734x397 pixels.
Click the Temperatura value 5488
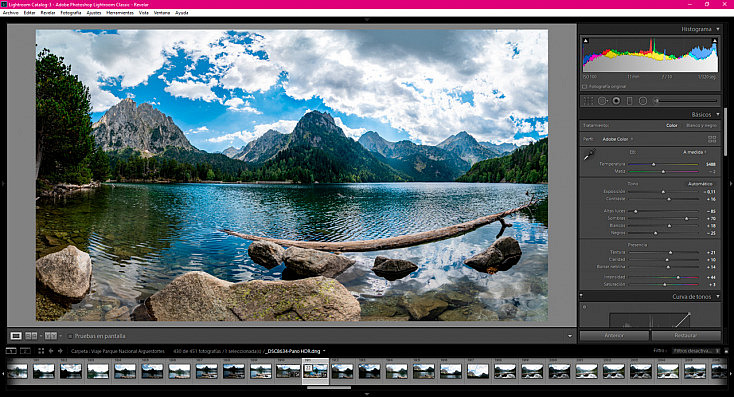[710, 164]
